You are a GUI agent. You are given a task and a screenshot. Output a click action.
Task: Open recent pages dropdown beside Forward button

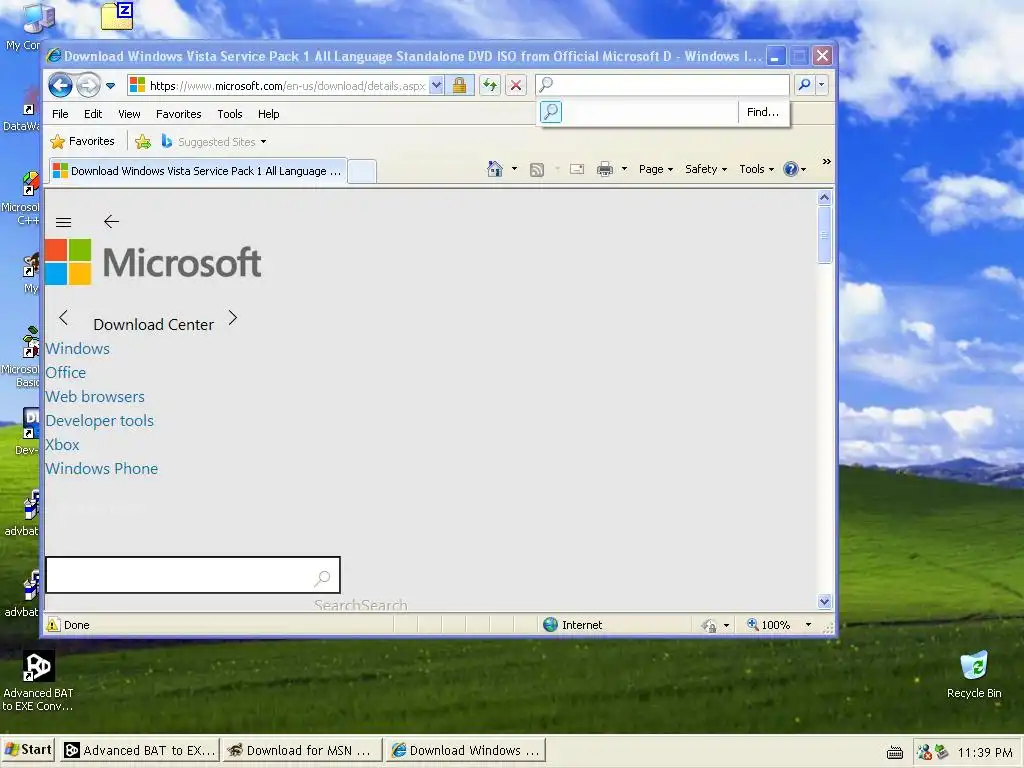(110, 86)
